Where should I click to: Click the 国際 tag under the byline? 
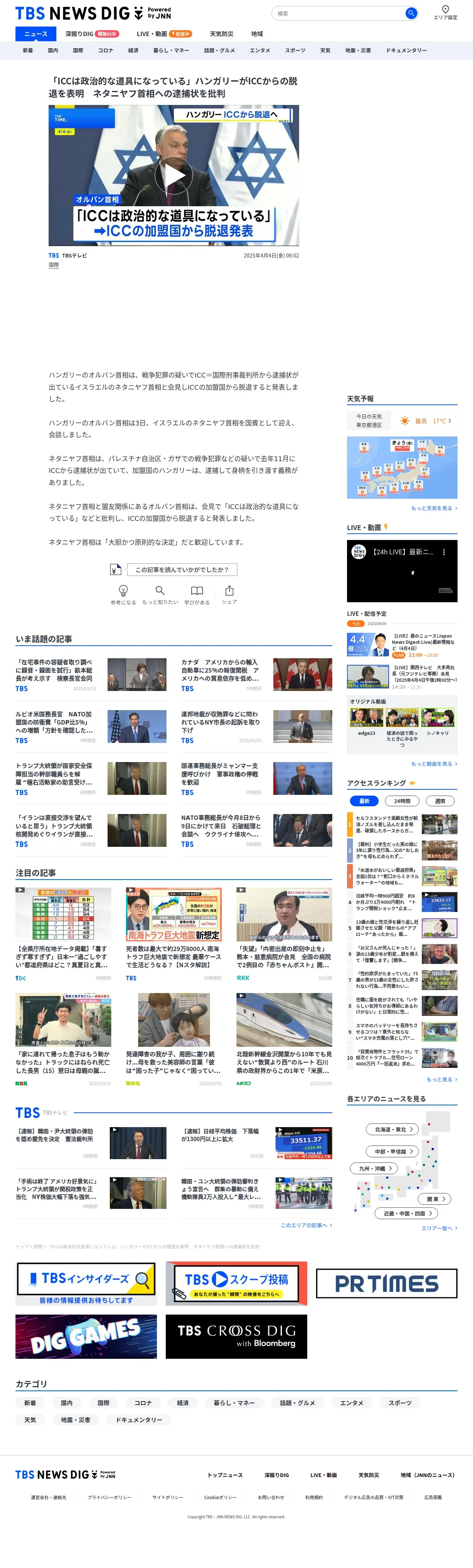[x=53, y=265]
